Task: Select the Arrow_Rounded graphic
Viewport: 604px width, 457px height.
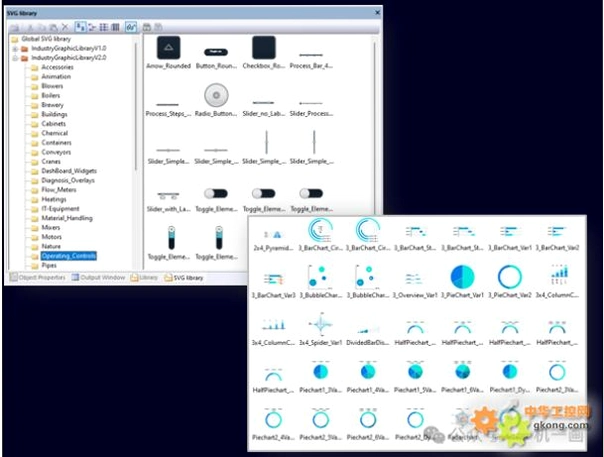Action: pyautogui.click(x=168, y=53)
